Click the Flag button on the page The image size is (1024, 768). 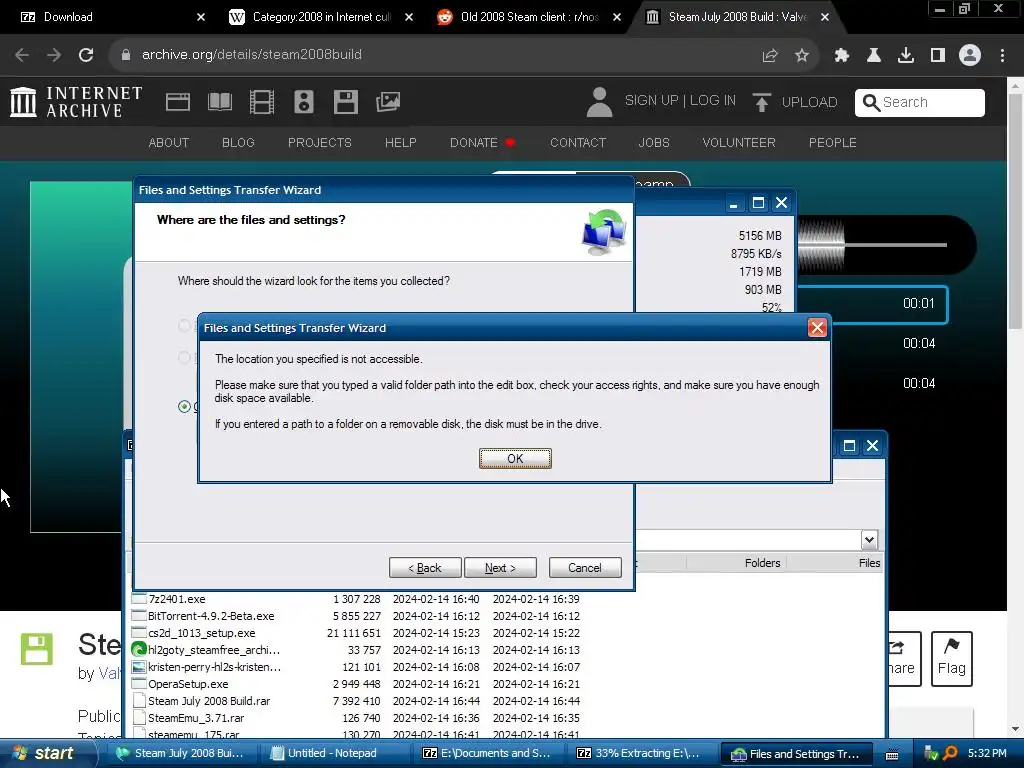pos(952,658)
